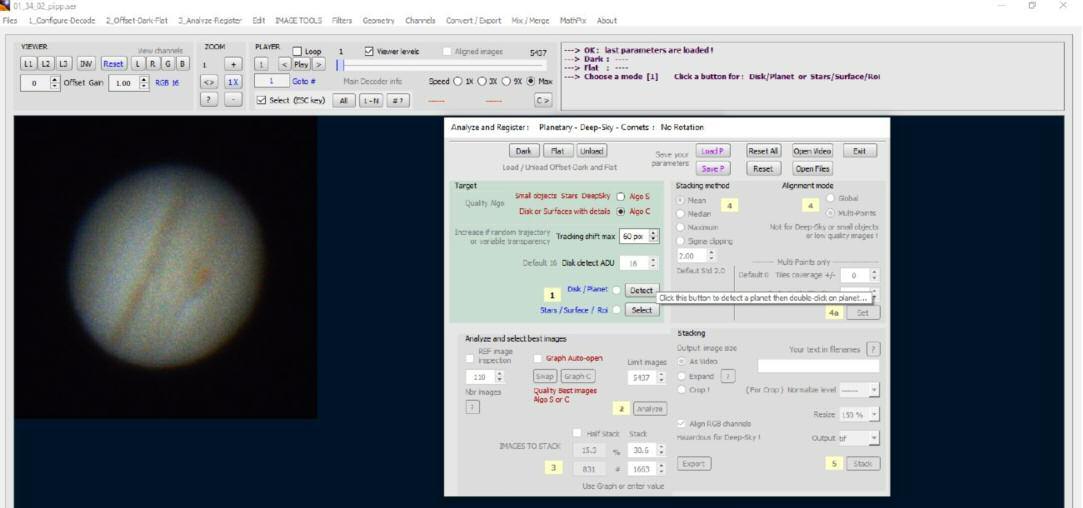Click the Select Stars/Surface/Roi button

point(641,310)
